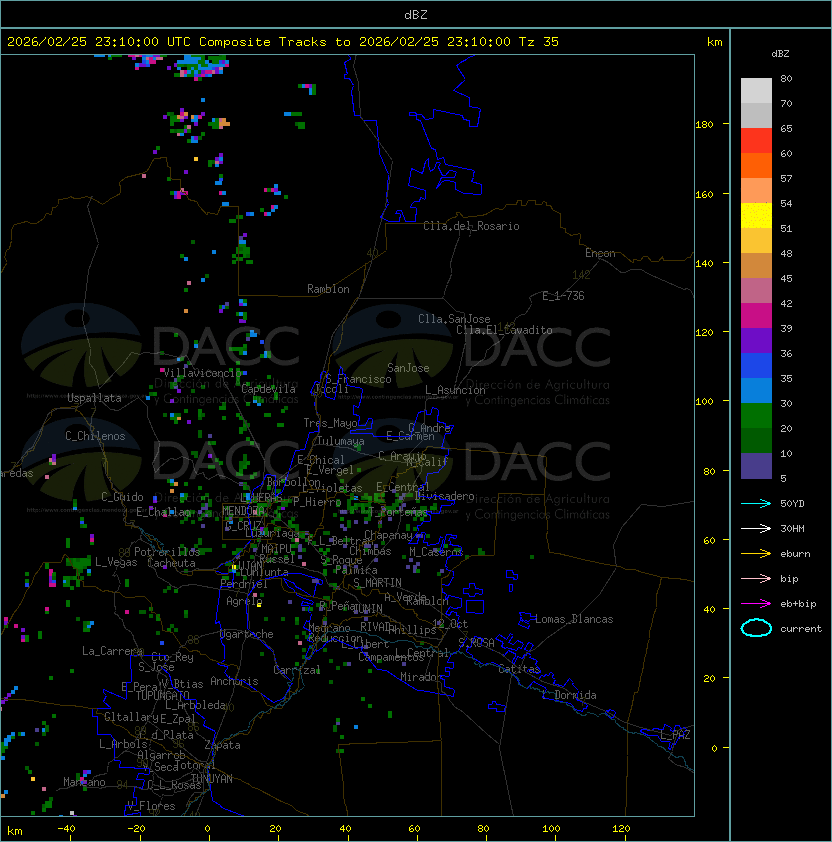The image size is (832, 842).
Task: Click the pink bip arrow in legend
Action: 756,578
